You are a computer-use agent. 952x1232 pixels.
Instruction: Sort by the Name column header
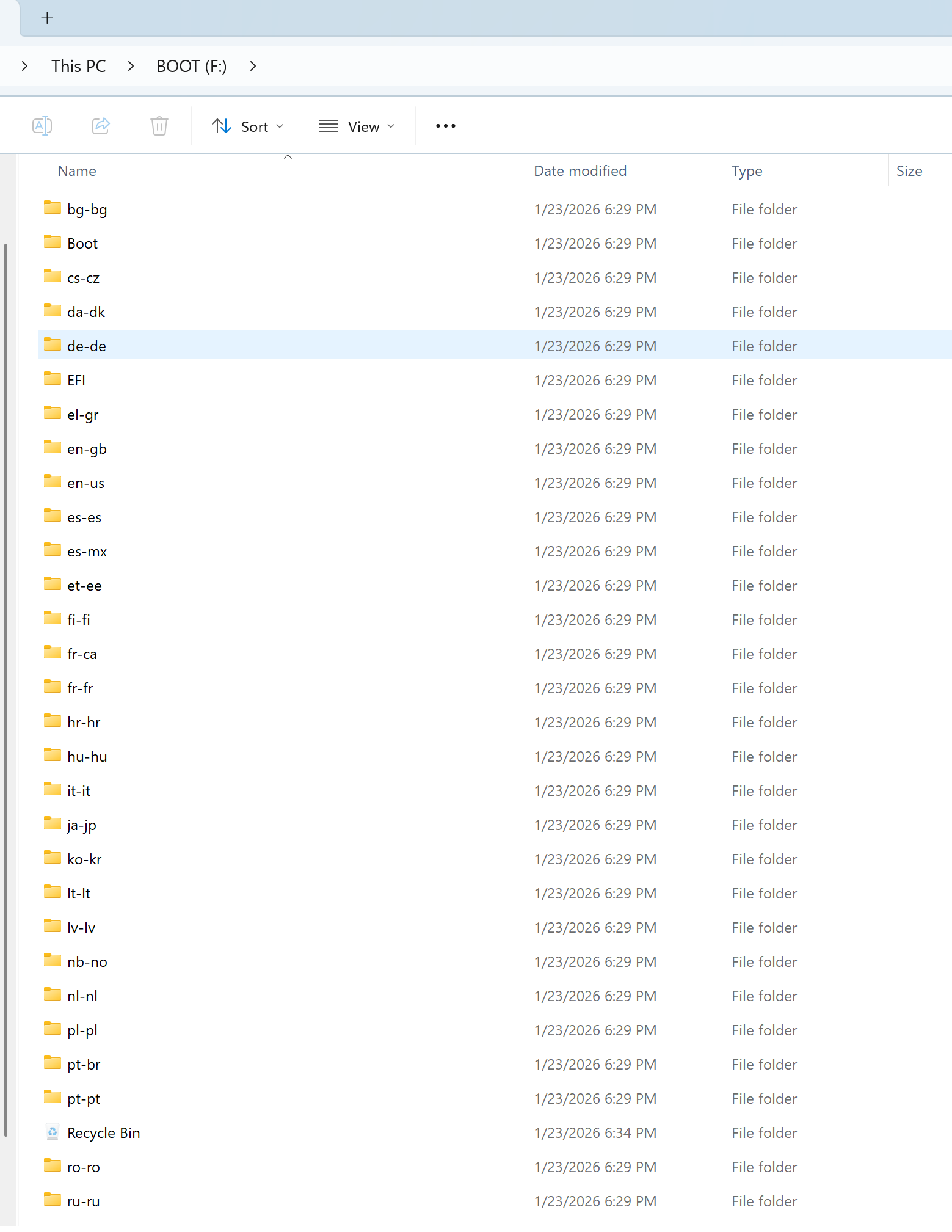click(x=77, y=171)
